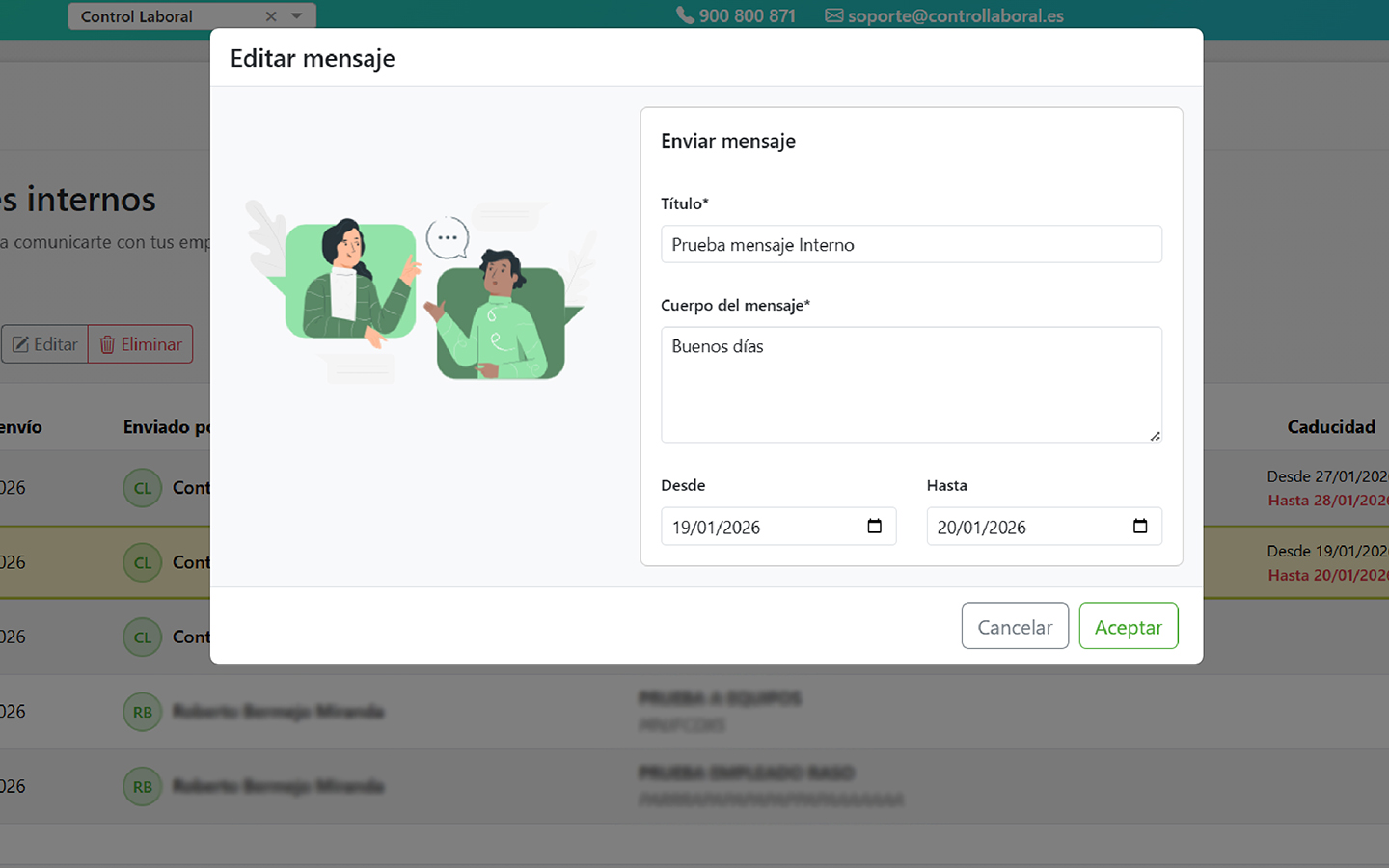Click the RB avatar in fourth row
Screen dimensions: 1389x868
pyautogui.click(x=142, y=712)
